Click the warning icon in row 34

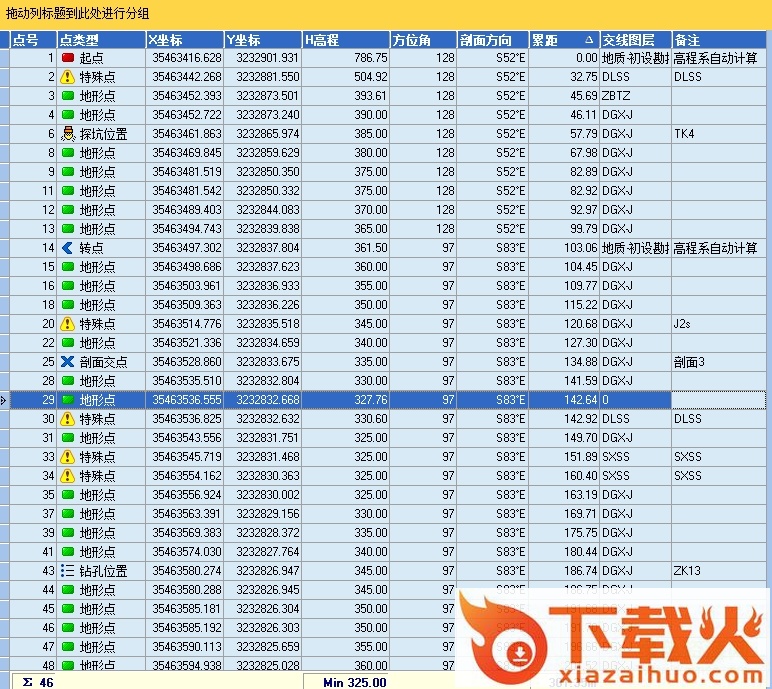(67, 476)
